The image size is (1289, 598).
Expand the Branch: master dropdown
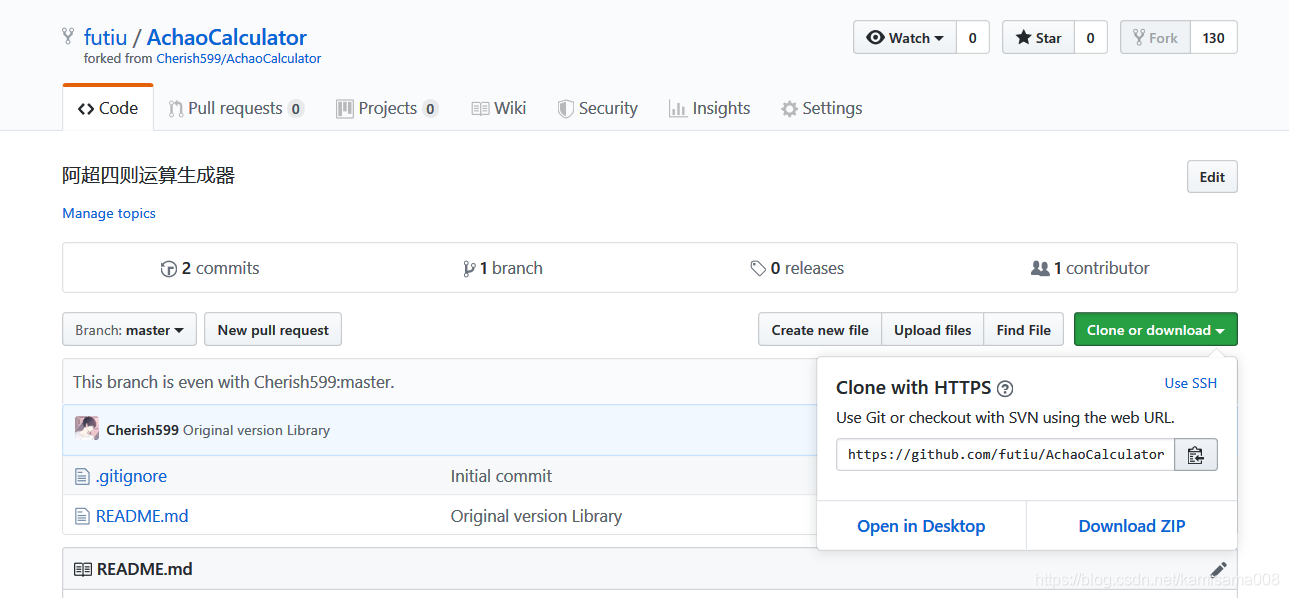(x=129, y=330)
